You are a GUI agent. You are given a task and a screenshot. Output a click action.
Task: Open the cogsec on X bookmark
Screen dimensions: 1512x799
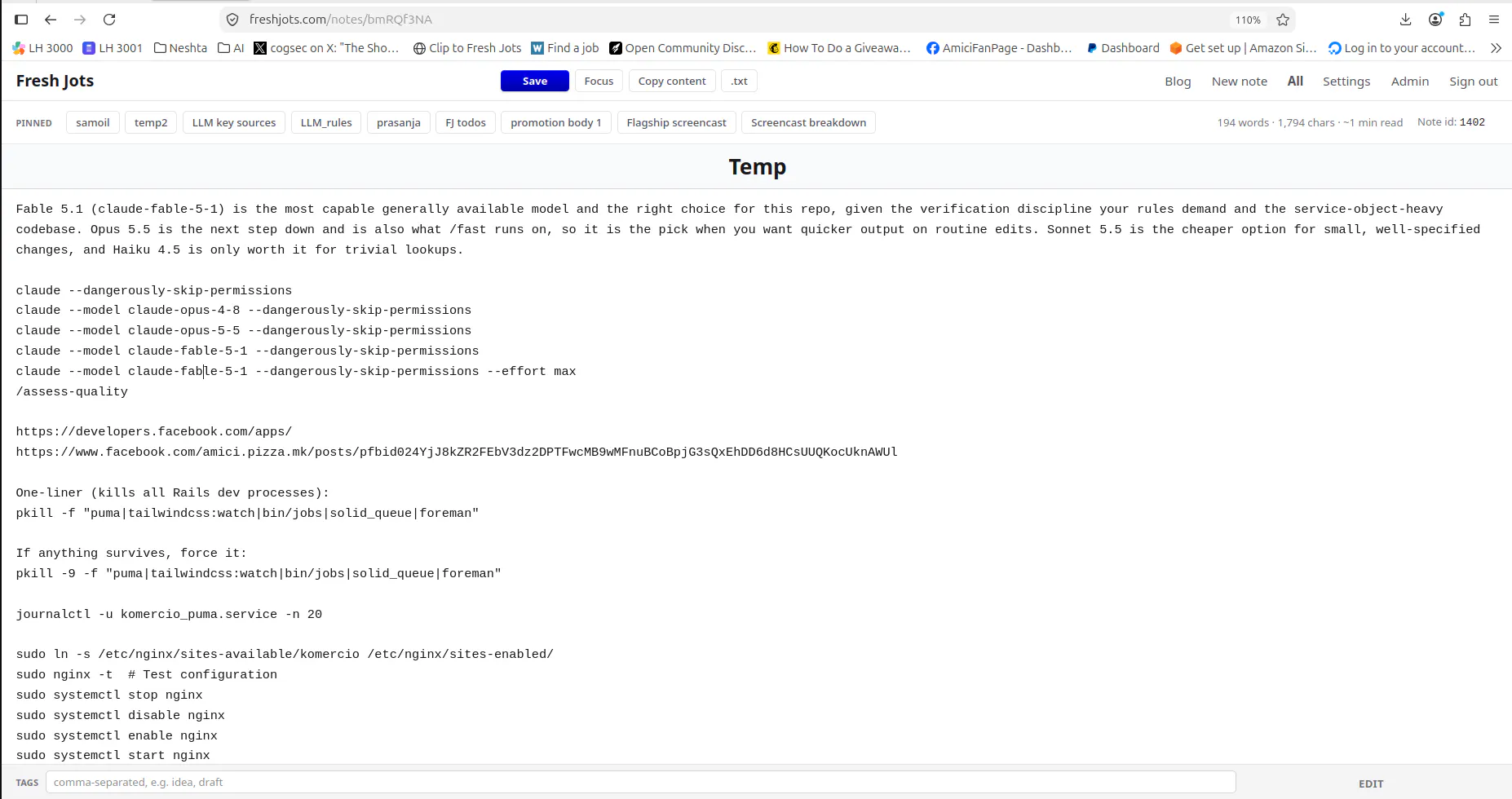coord(326,48)
